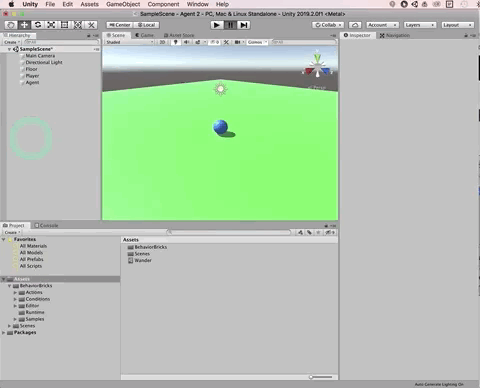This screenshot has width=480, height=388.
Task: Select the Hand tool in toolbar
Action: point(11,25)
